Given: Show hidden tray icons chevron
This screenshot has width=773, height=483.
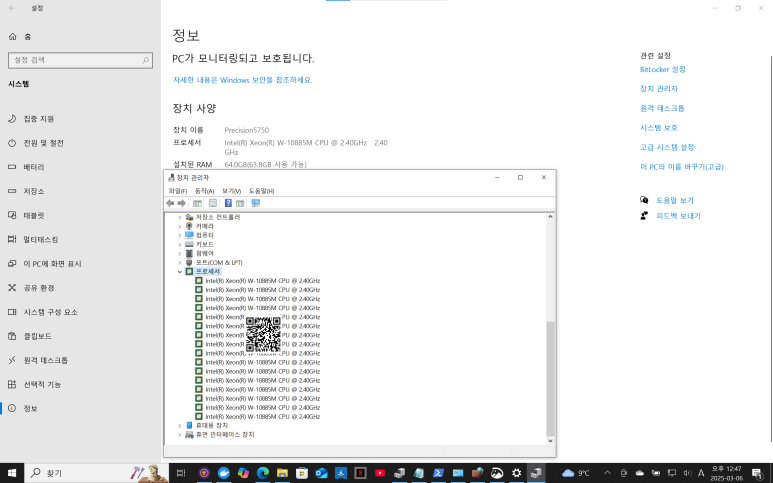Looking at the screenshot, I should 607,473.
